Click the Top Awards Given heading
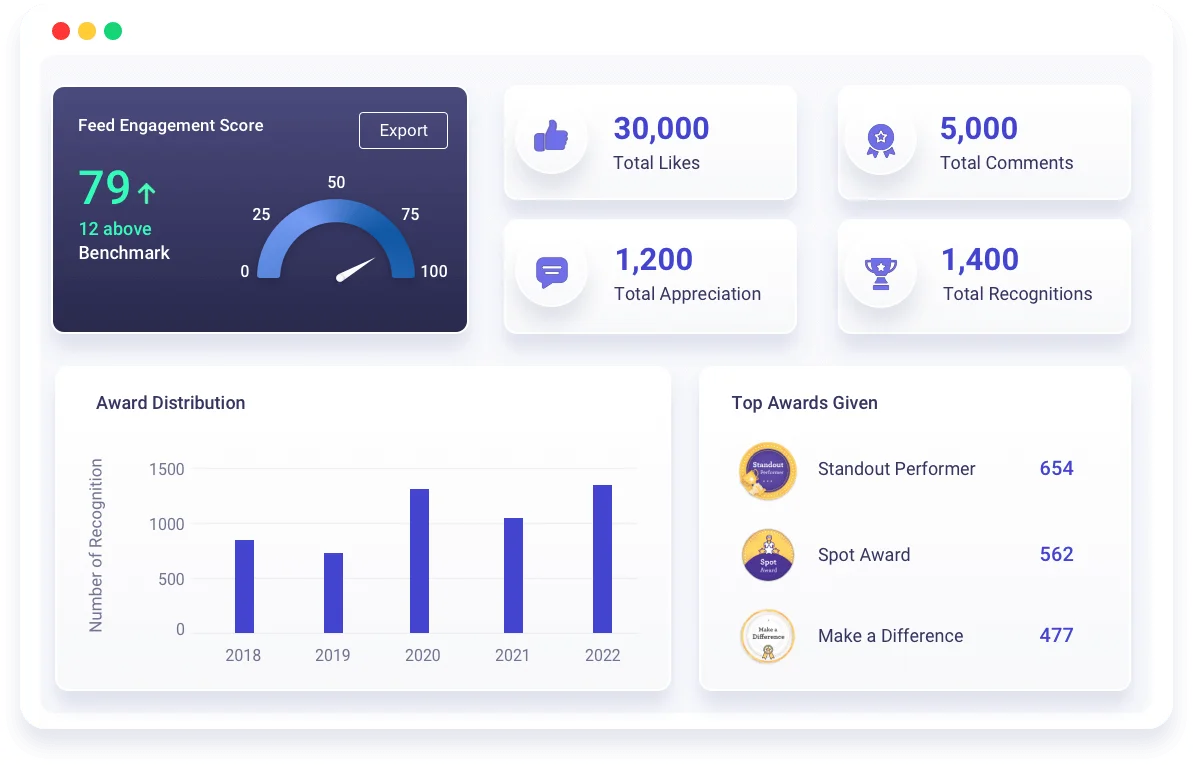 [x=804, y=403]
